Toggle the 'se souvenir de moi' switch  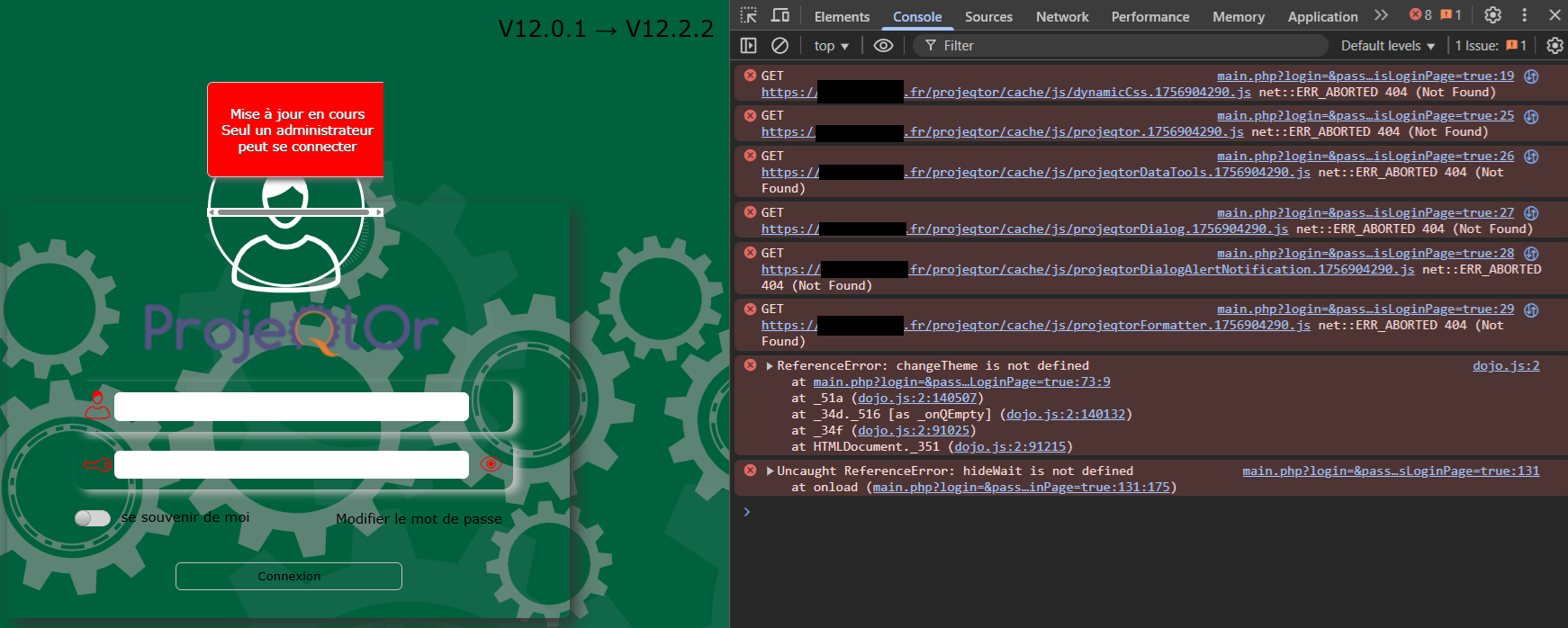[93, 518]
